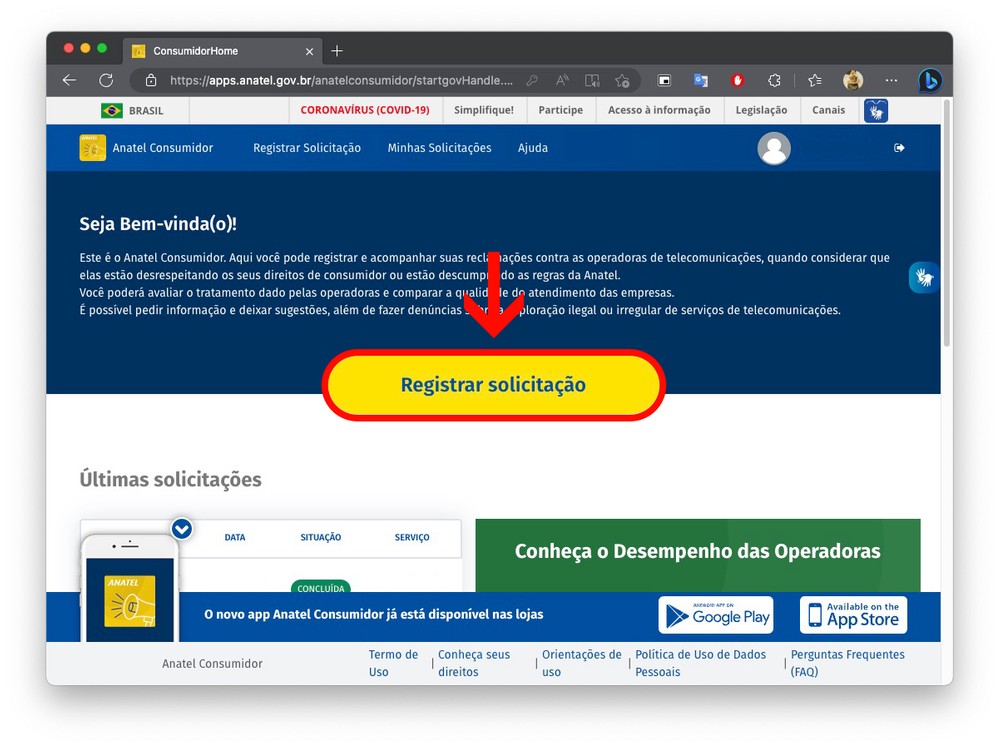Open the Canais link
1000x747 pixels.
tap(828, 110)
